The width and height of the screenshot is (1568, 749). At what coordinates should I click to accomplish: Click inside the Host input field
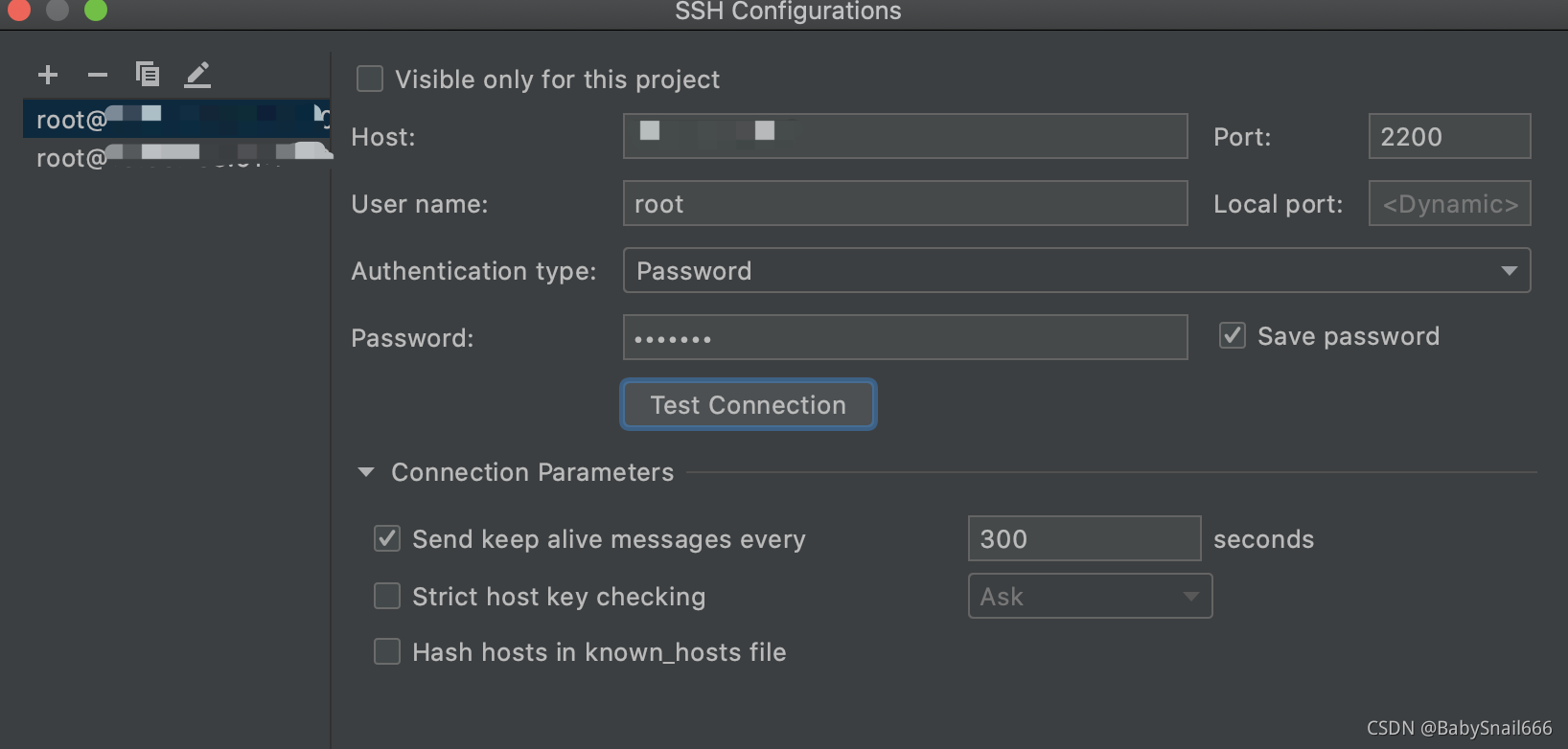point(905,136)
